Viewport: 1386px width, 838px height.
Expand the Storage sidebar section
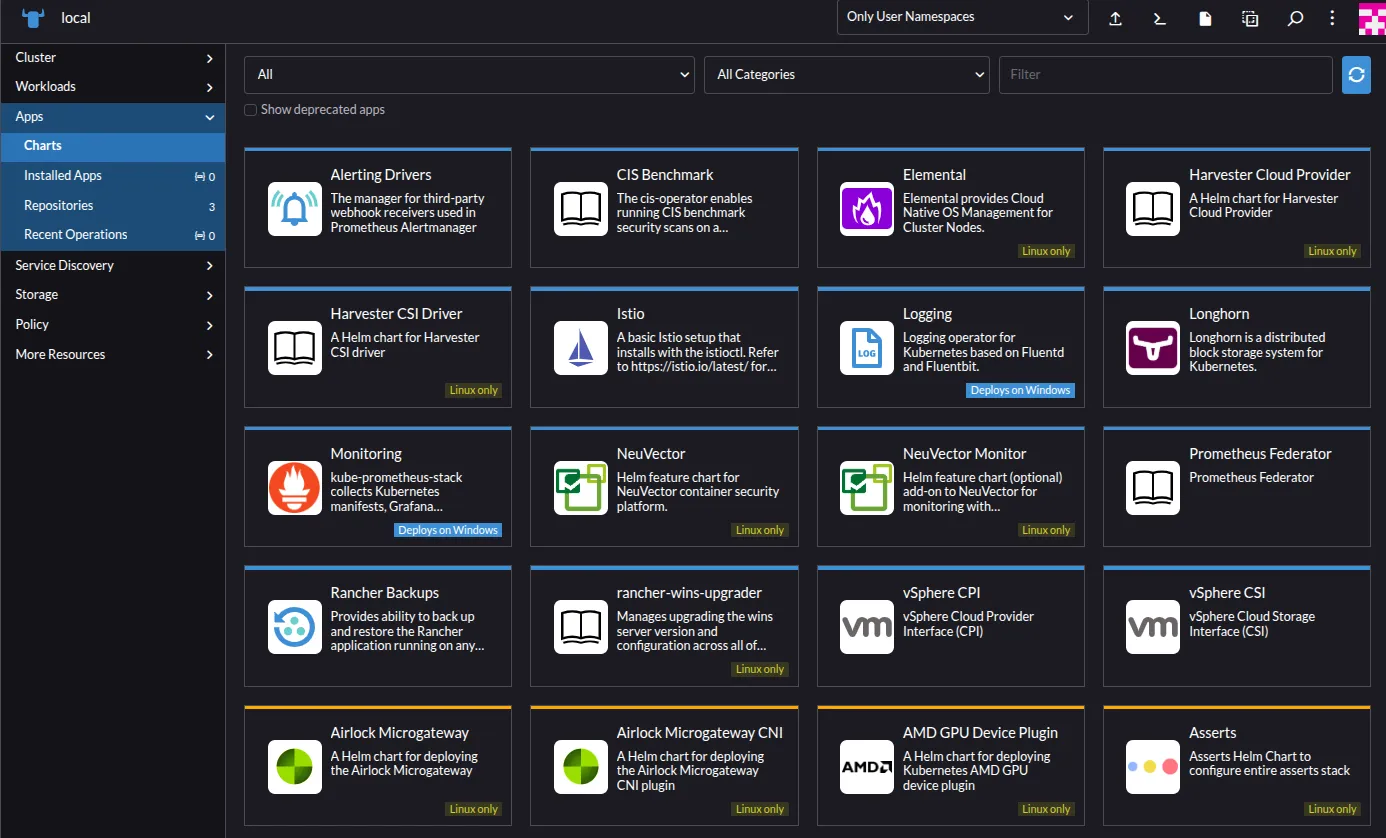pos(112,295)
